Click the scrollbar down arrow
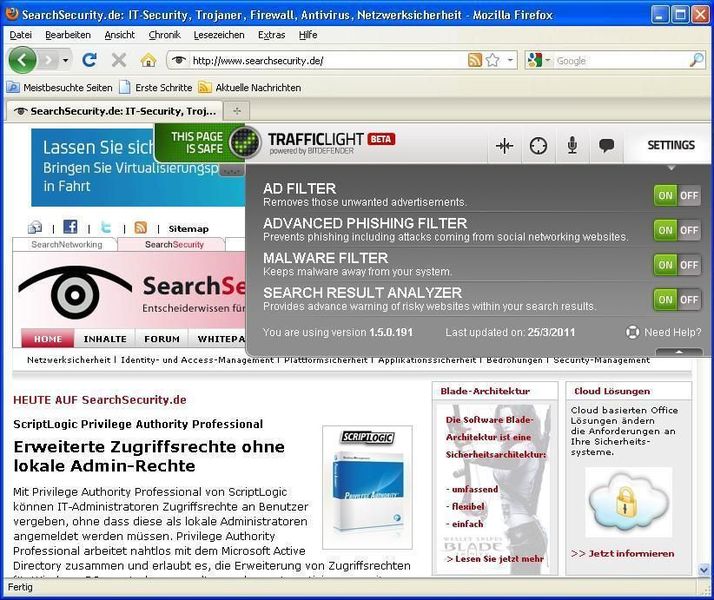Viewport: 714px width, 600px height. point(704,570)
